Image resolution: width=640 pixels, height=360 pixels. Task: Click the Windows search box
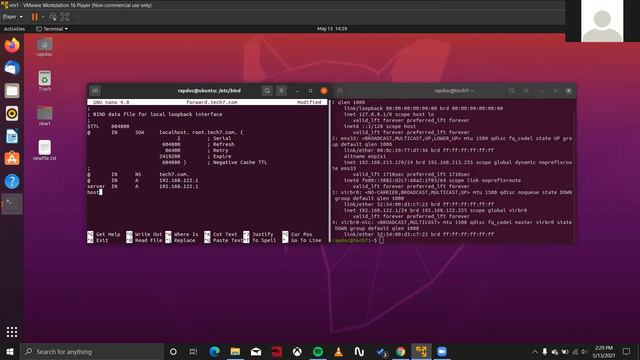click(92, 351)
